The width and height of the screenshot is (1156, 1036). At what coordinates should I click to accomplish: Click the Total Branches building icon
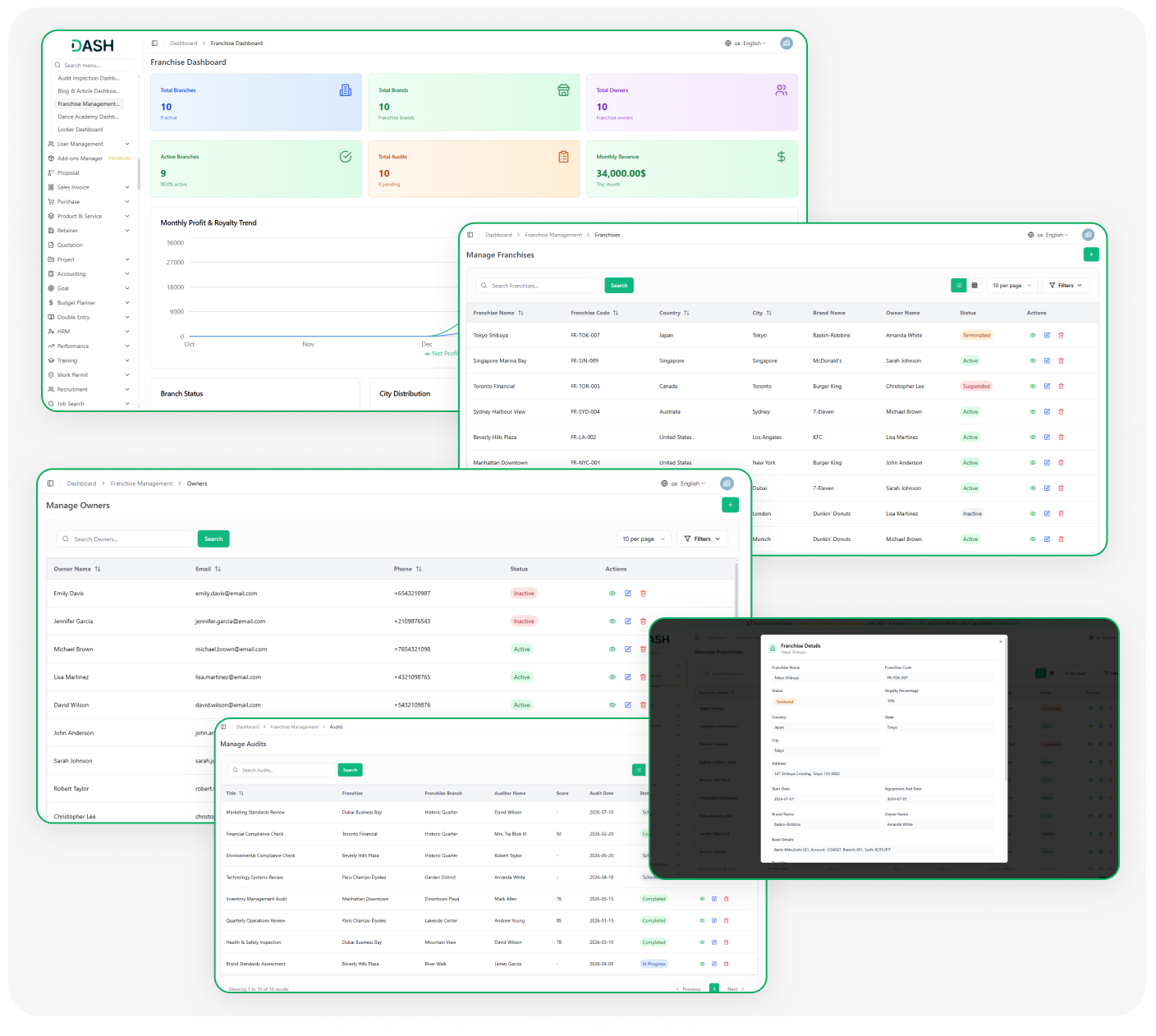[x=346, y=90]
